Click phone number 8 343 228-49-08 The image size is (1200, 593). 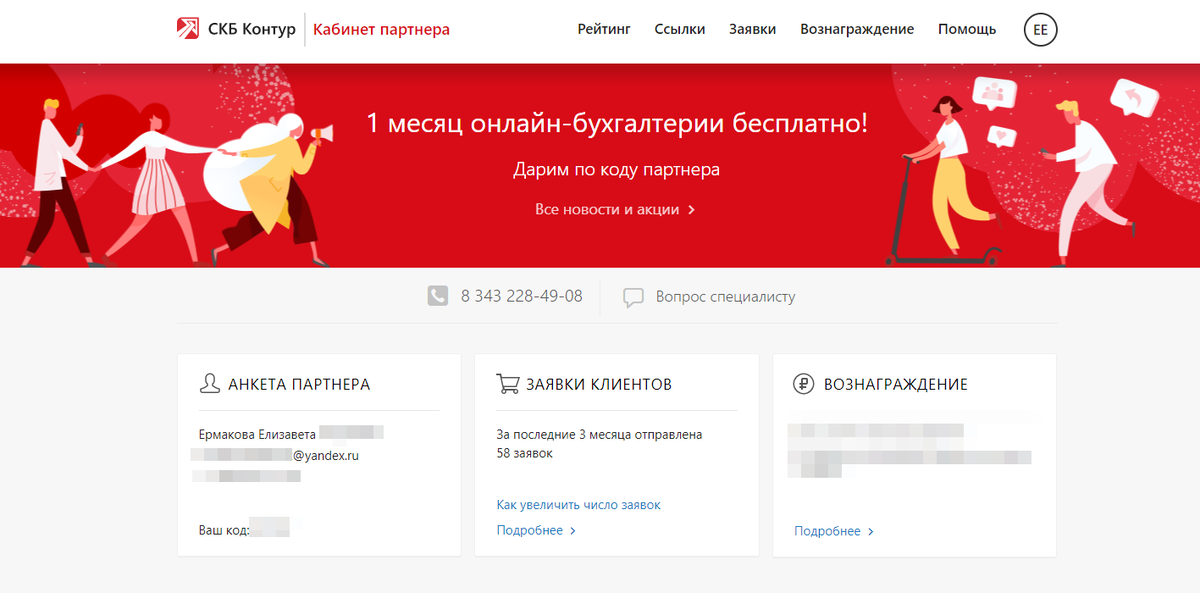[x=521, y=296]
